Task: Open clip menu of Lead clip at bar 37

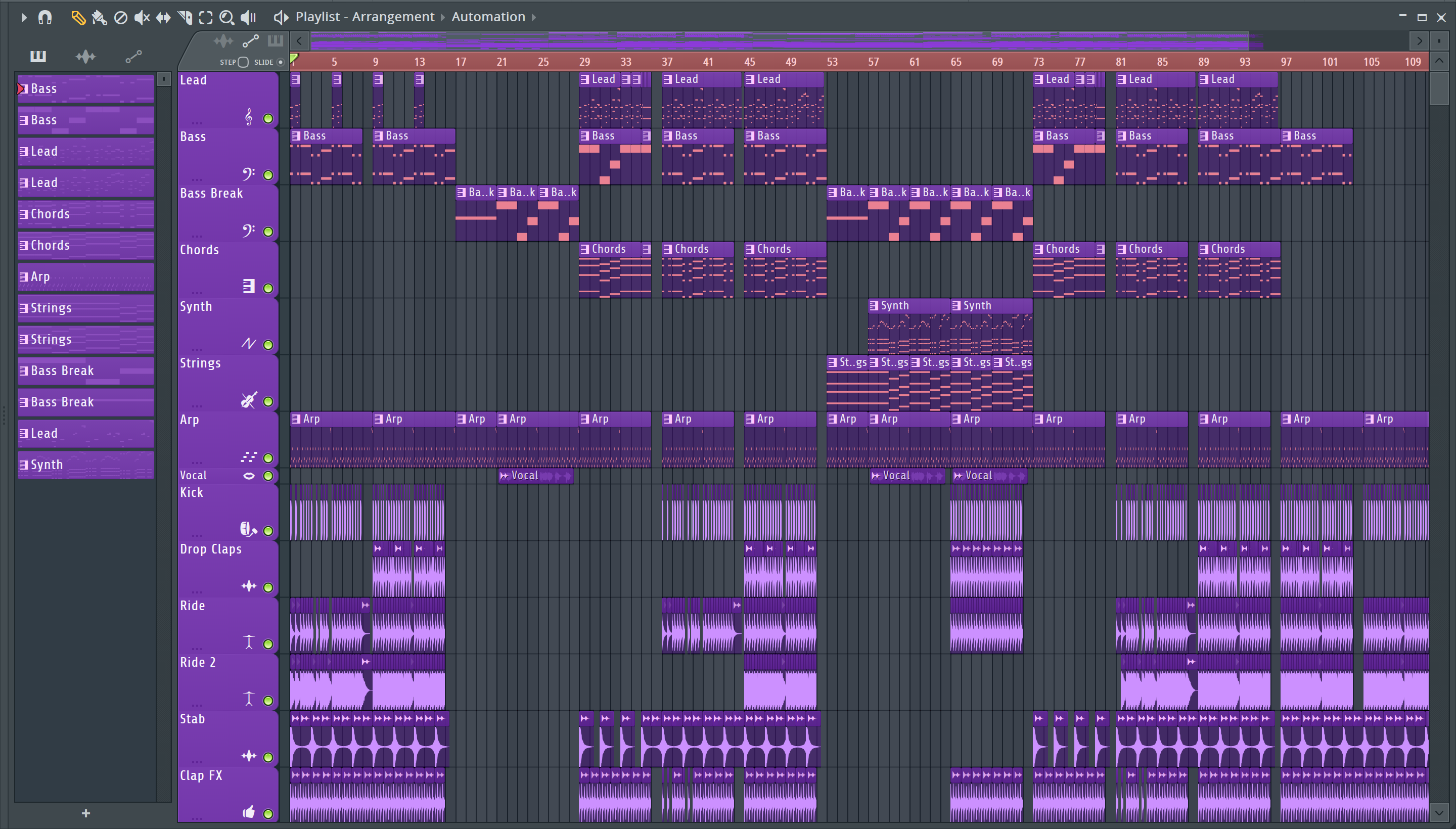Action: click(667, 79)
